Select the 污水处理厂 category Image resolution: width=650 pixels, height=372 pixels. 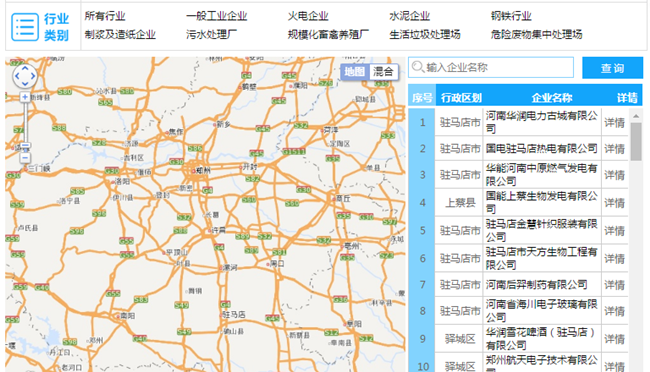tap(211, 34)
